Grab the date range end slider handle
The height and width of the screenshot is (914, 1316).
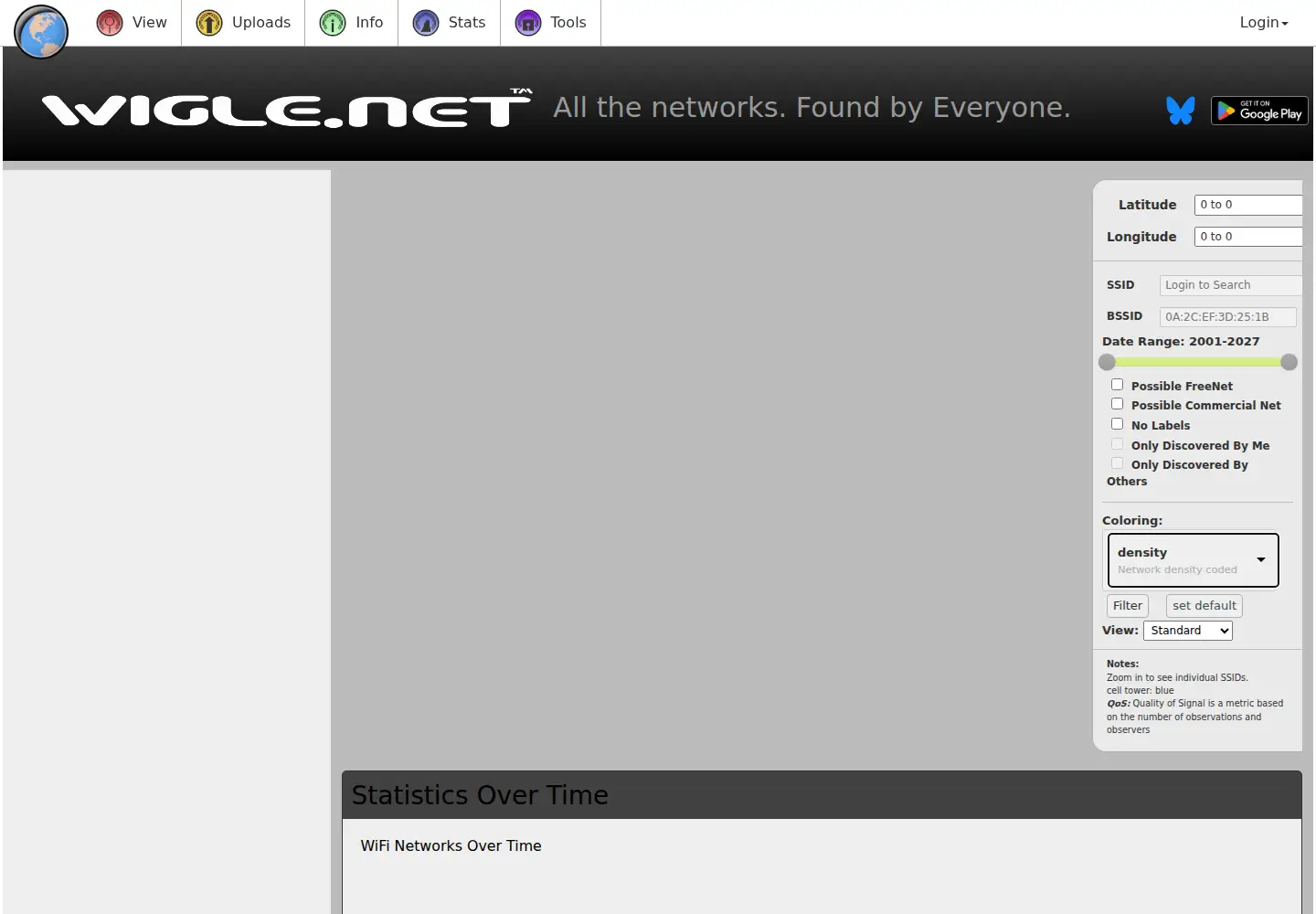click(1289, 363)
